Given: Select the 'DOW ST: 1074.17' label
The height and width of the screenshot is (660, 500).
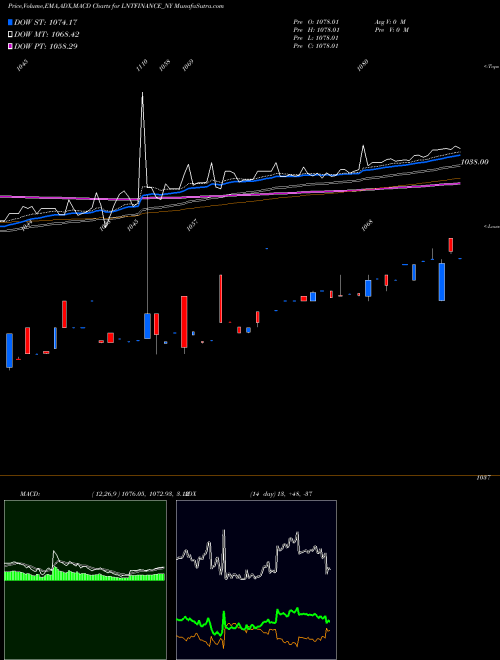Looking at the screenshot, I should [45, 22].
